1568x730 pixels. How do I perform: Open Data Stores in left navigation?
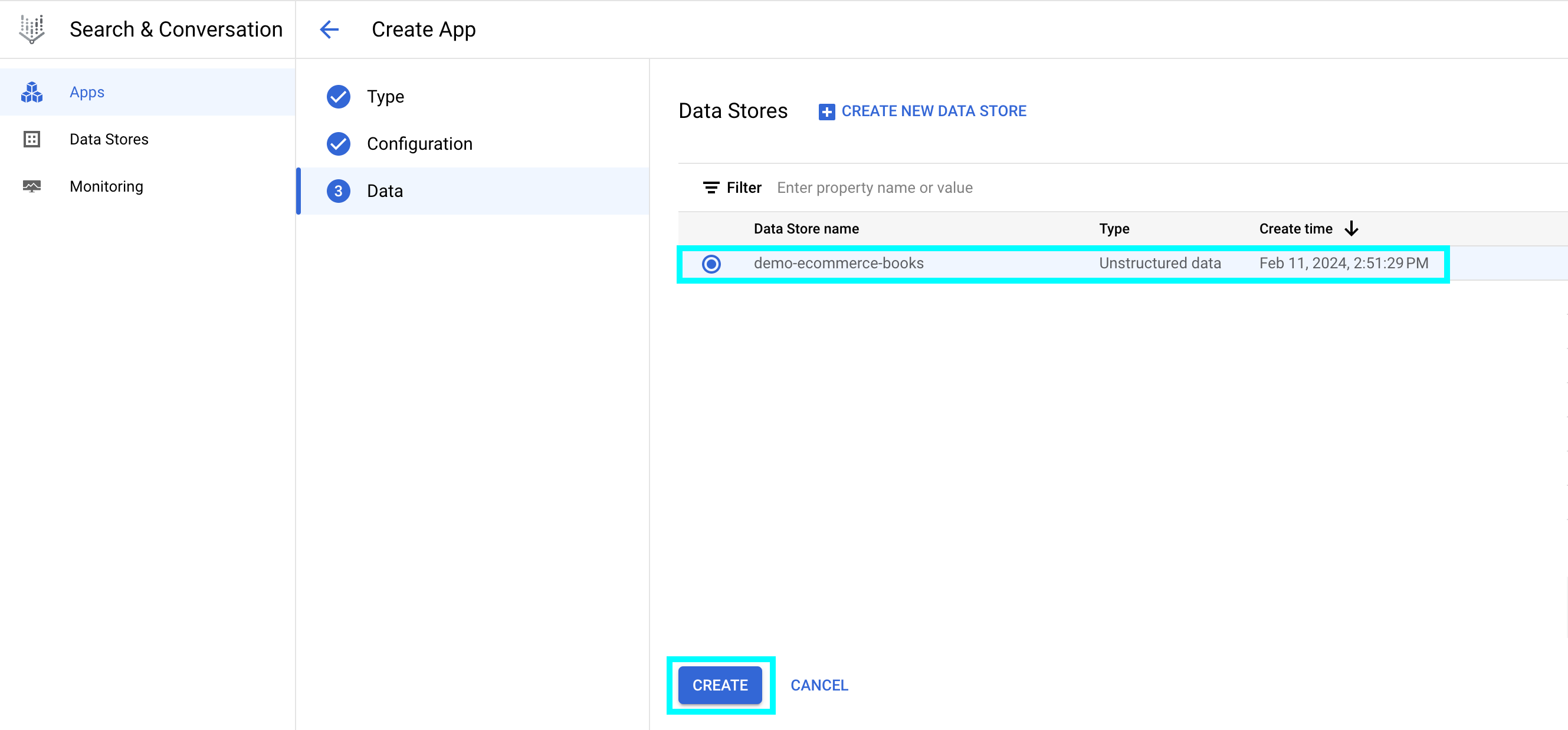(109, 139)
